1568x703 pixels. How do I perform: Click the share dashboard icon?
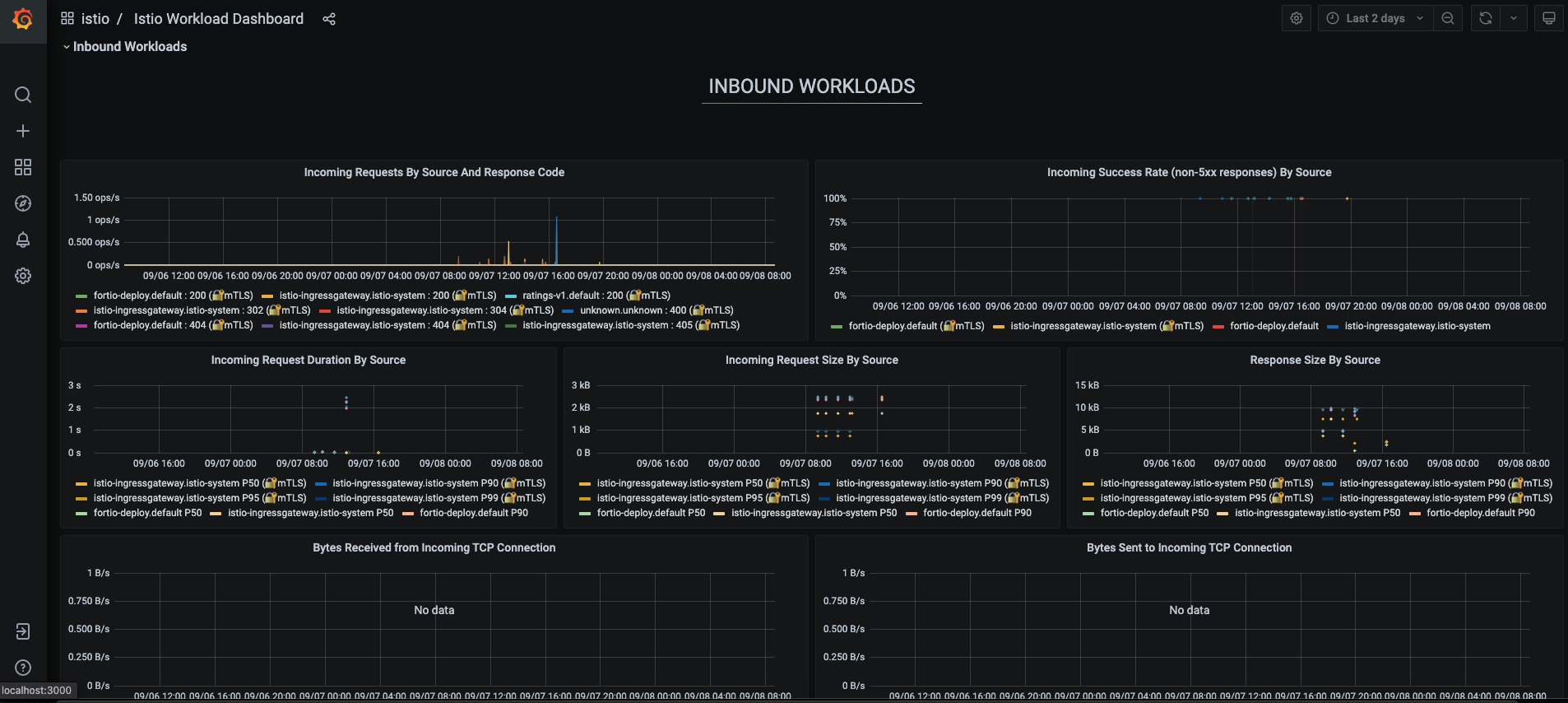pyautogui.click(x=329, y=19)
